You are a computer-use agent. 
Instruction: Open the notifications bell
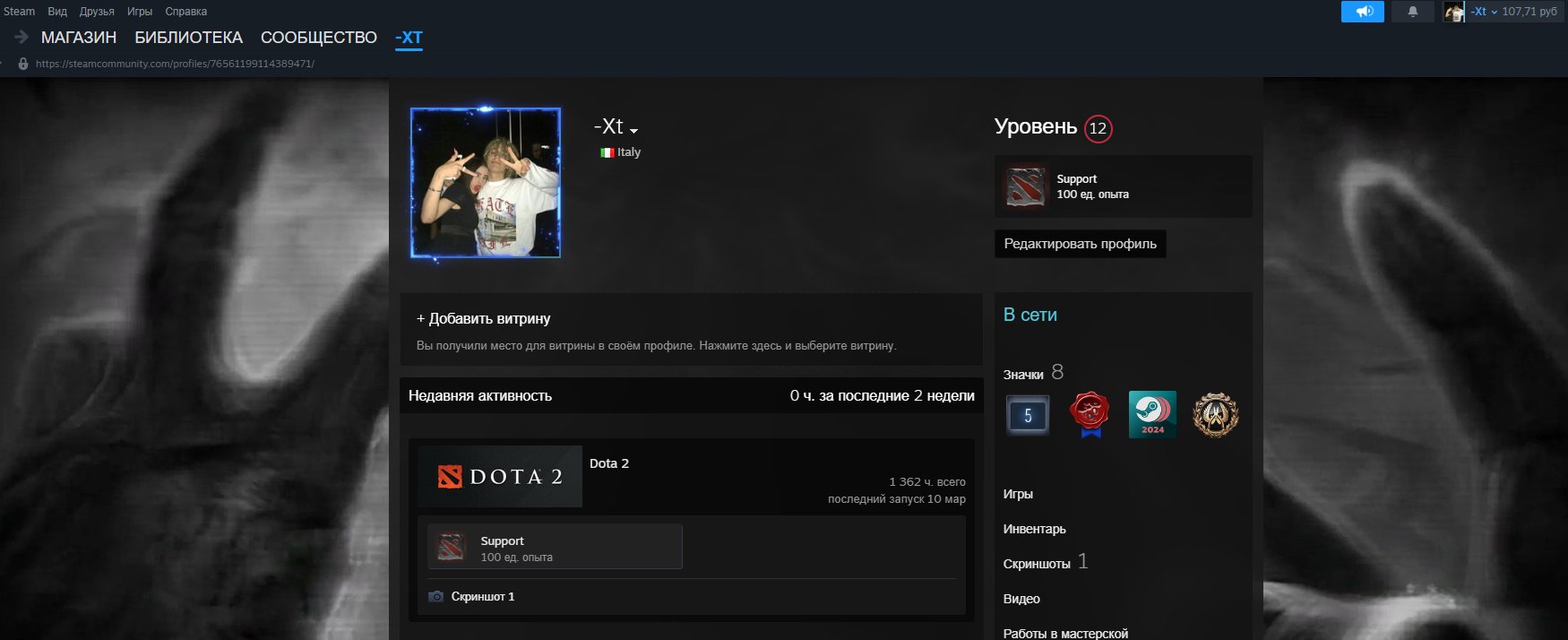coord(1413,12)
